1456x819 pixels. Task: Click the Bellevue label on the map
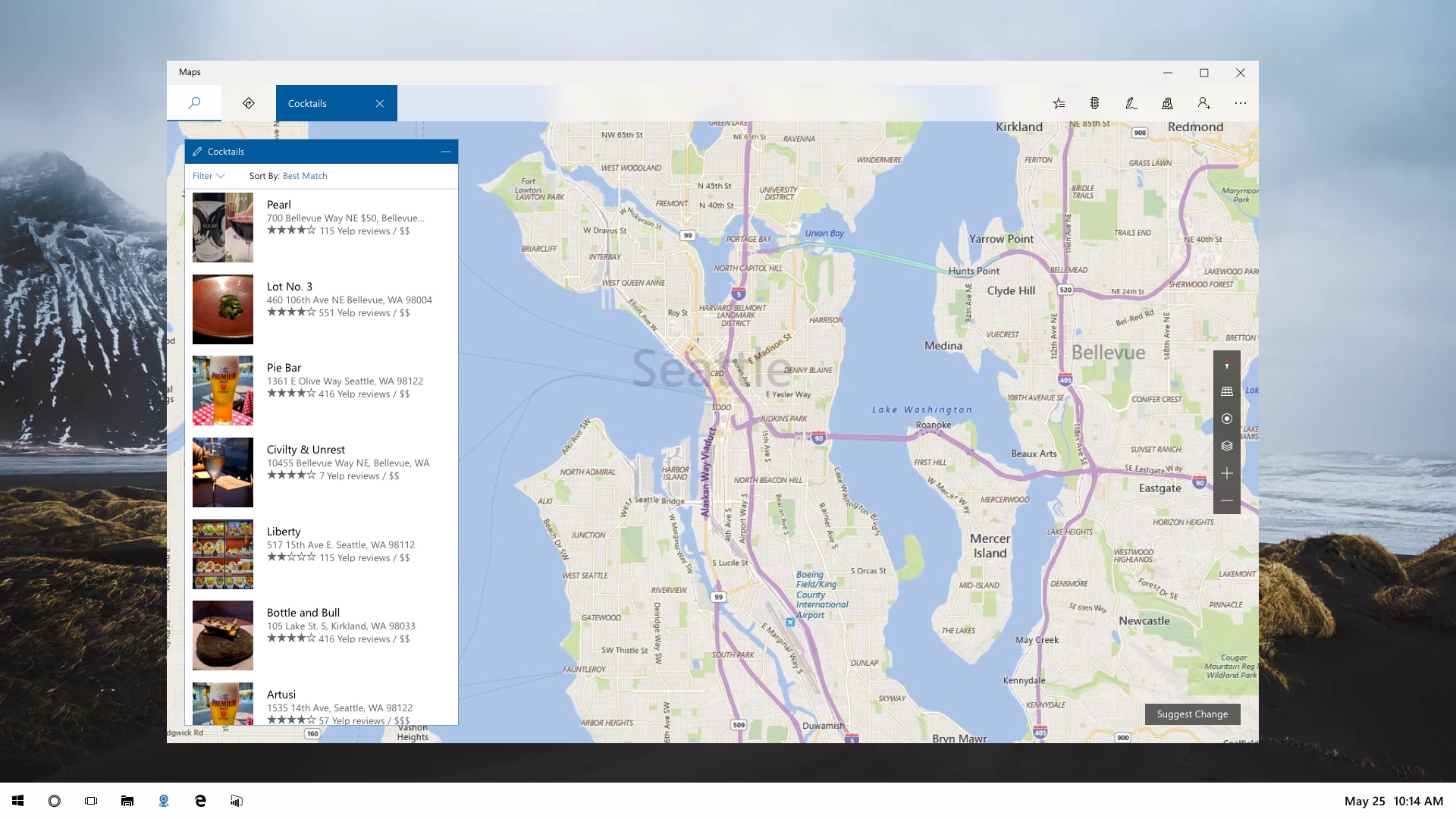coord(1108,353)
